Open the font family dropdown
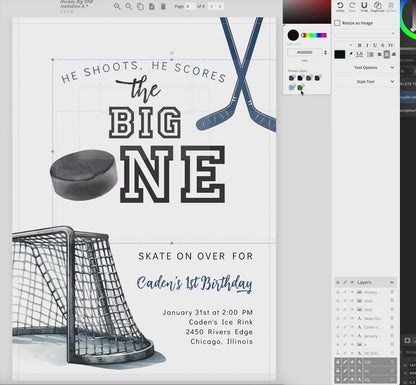Viewport: 416px width, 385px height. 365,33
